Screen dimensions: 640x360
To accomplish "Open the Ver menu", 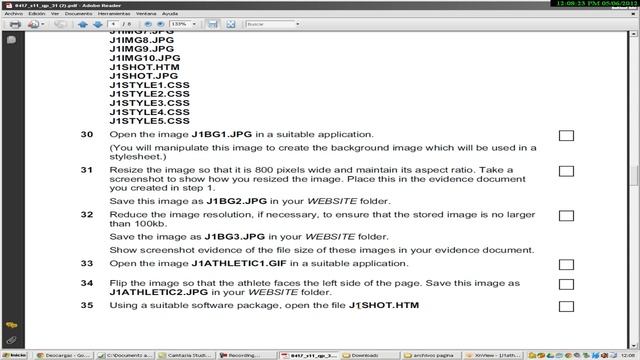I will click(55, 13).
